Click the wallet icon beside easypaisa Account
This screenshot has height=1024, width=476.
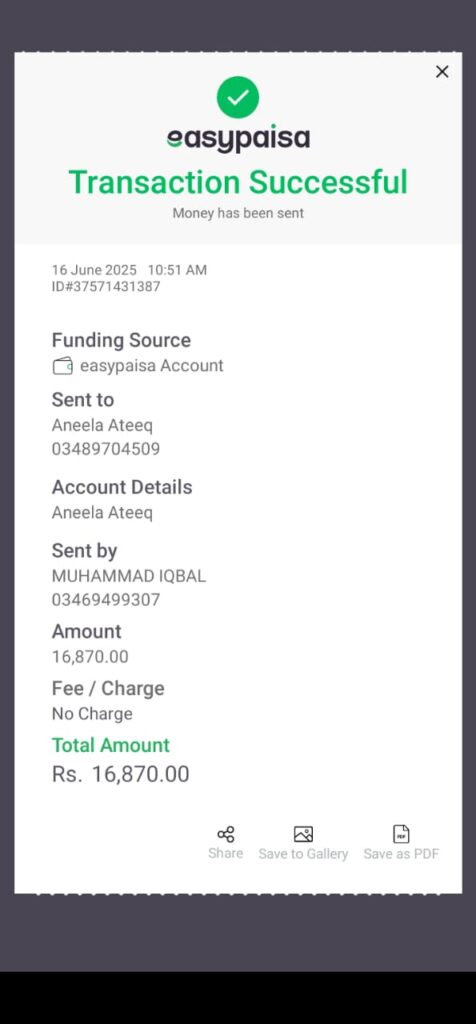(63, 366)
